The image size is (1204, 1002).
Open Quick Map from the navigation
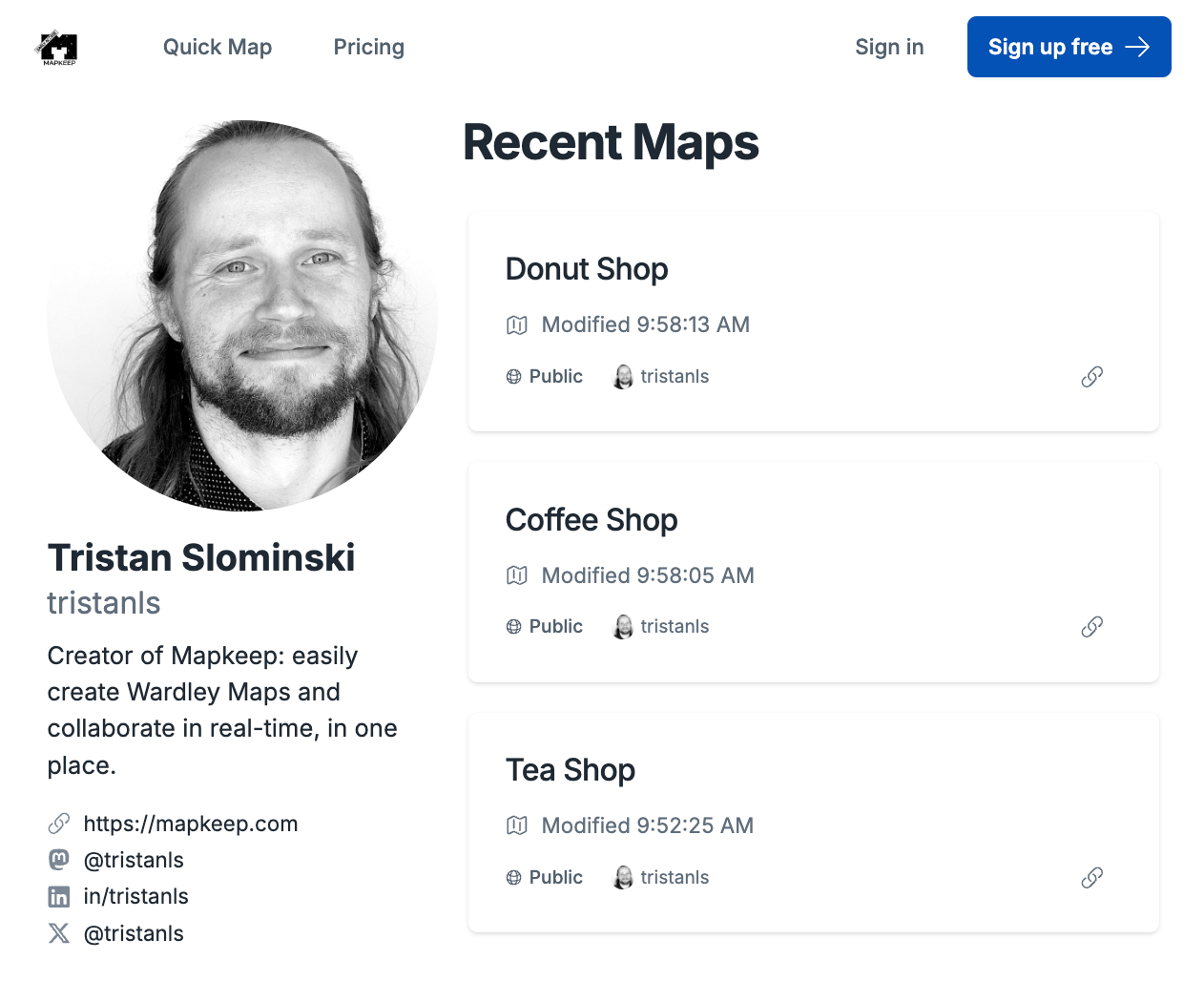pos(218,47)
